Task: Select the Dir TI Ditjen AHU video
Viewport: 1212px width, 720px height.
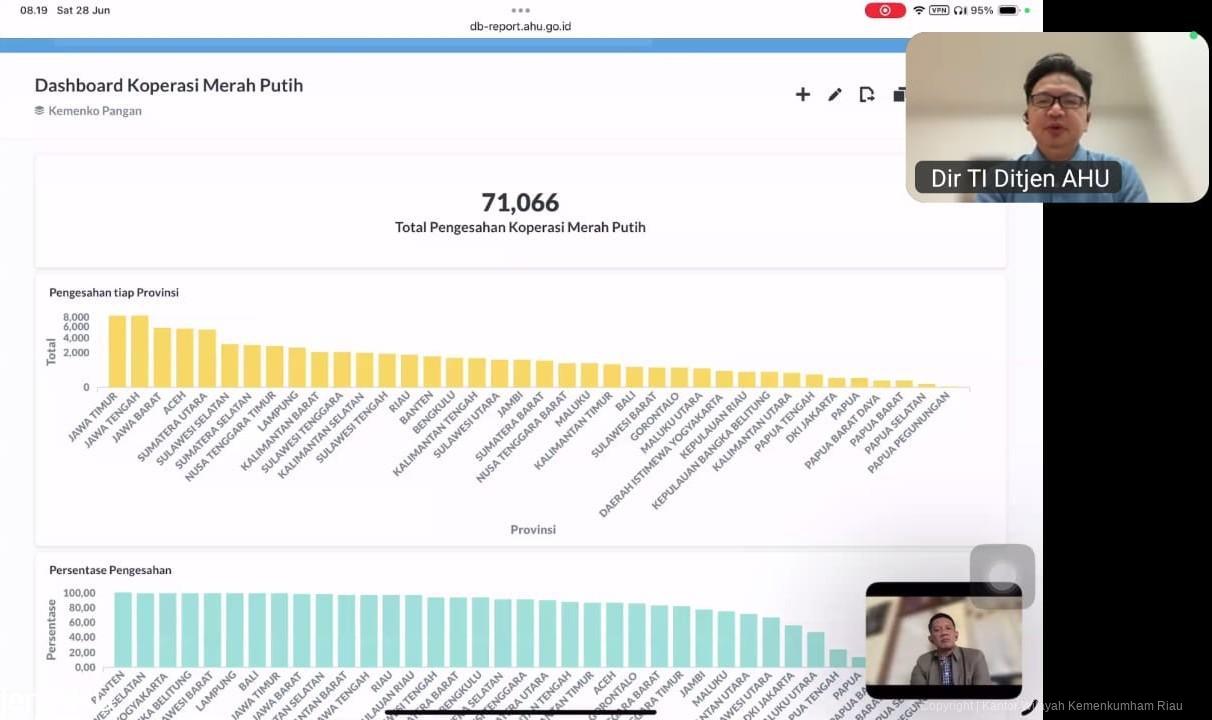Action: [x=1056, y=117]
